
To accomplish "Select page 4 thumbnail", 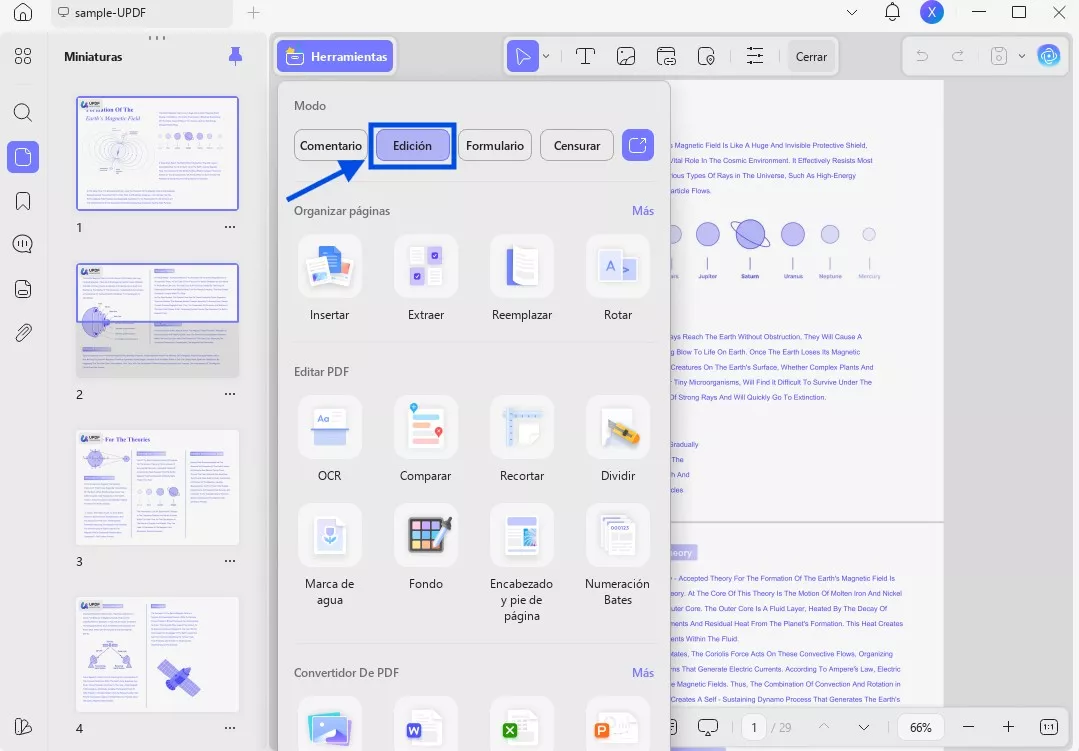I will coord(157,654).
